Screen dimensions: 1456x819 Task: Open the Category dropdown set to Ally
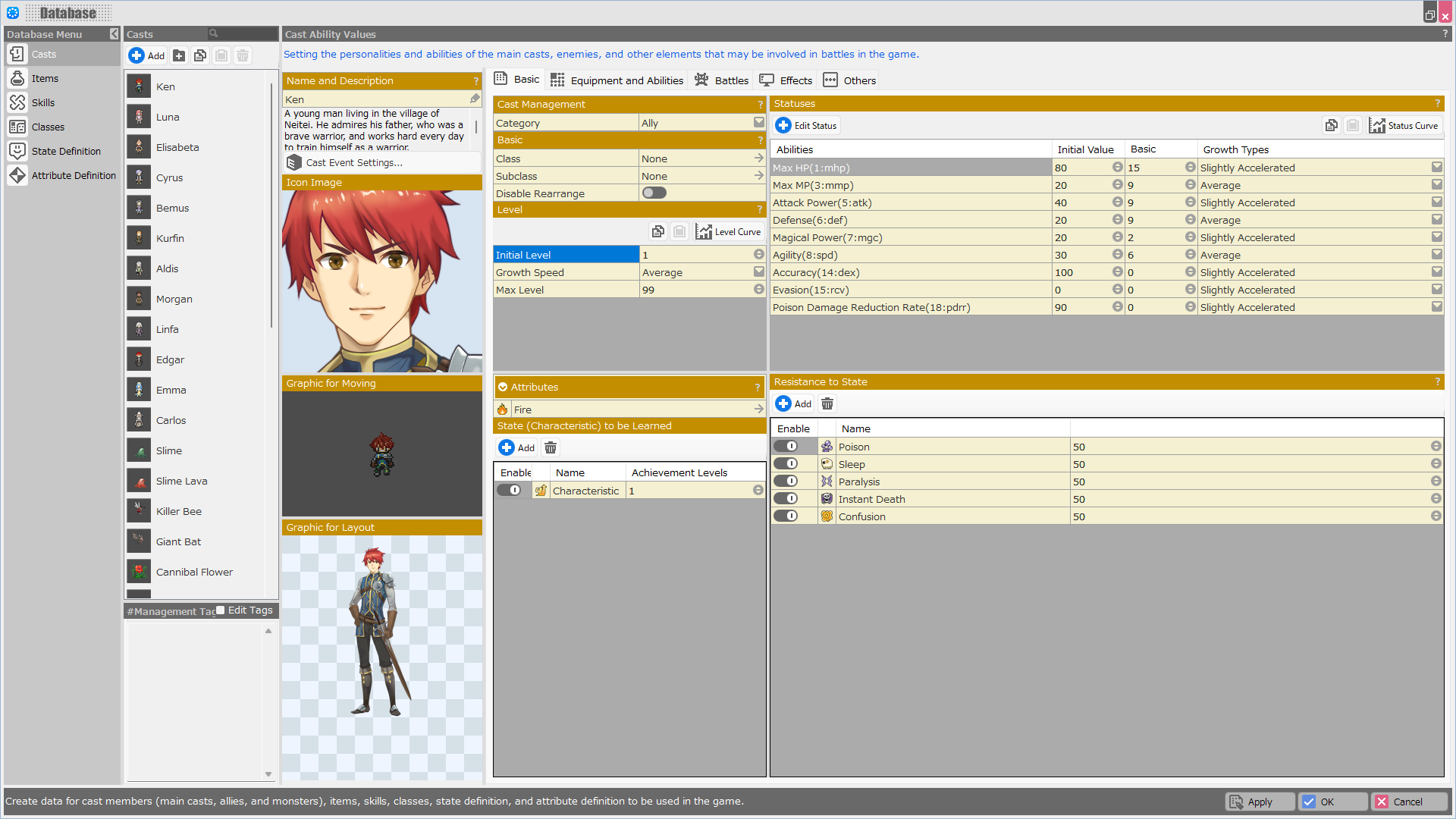point(758,123)
